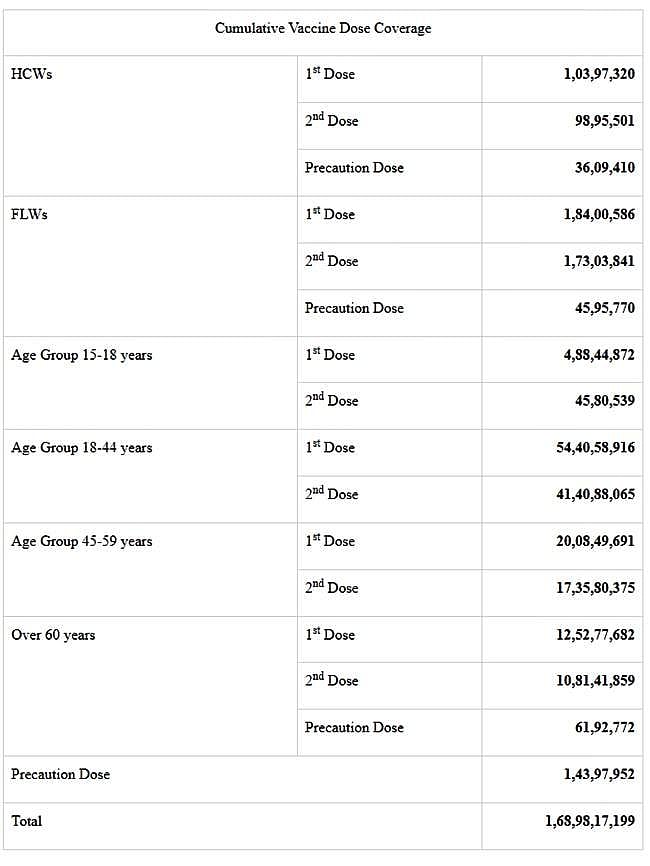Viewport: 650px width, 866px height.
Task: Select HCWs Precaution Dose value 36,09,410
Action: [604, 168]
